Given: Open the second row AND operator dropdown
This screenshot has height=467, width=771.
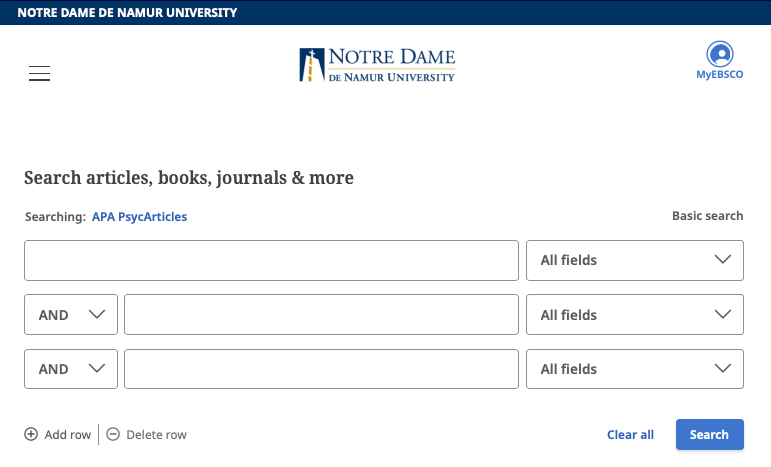Looking at the screenshot, I should (70, 314).
